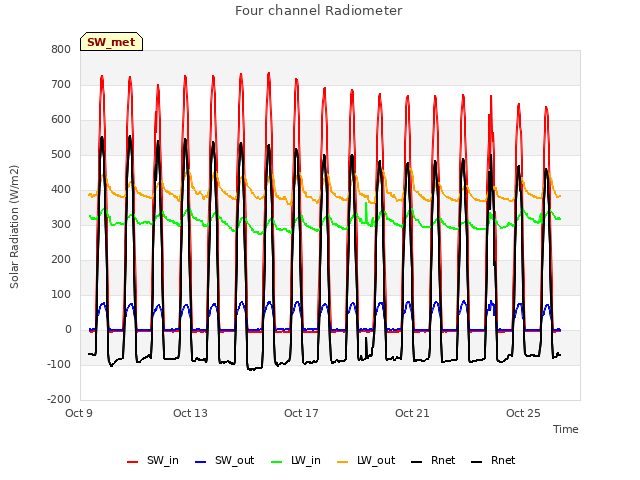Click the 500 y-axis tick label

coord(61,155)
